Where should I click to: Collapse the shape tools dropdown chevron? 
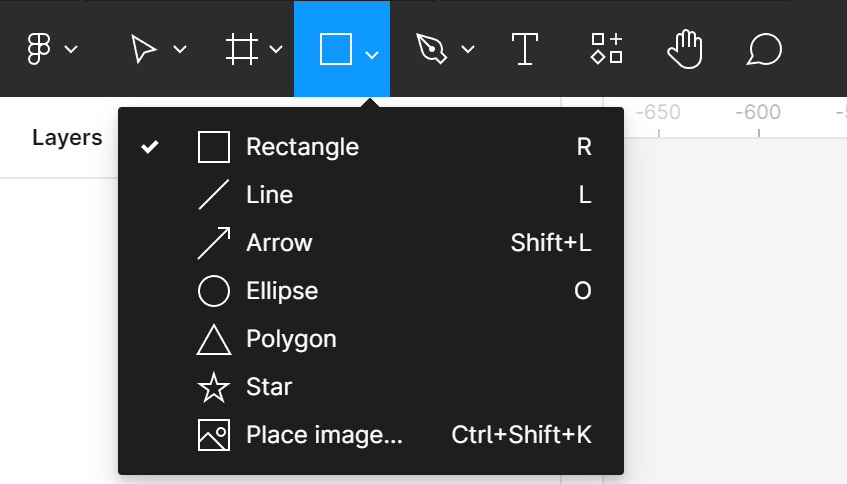[372, 52]
